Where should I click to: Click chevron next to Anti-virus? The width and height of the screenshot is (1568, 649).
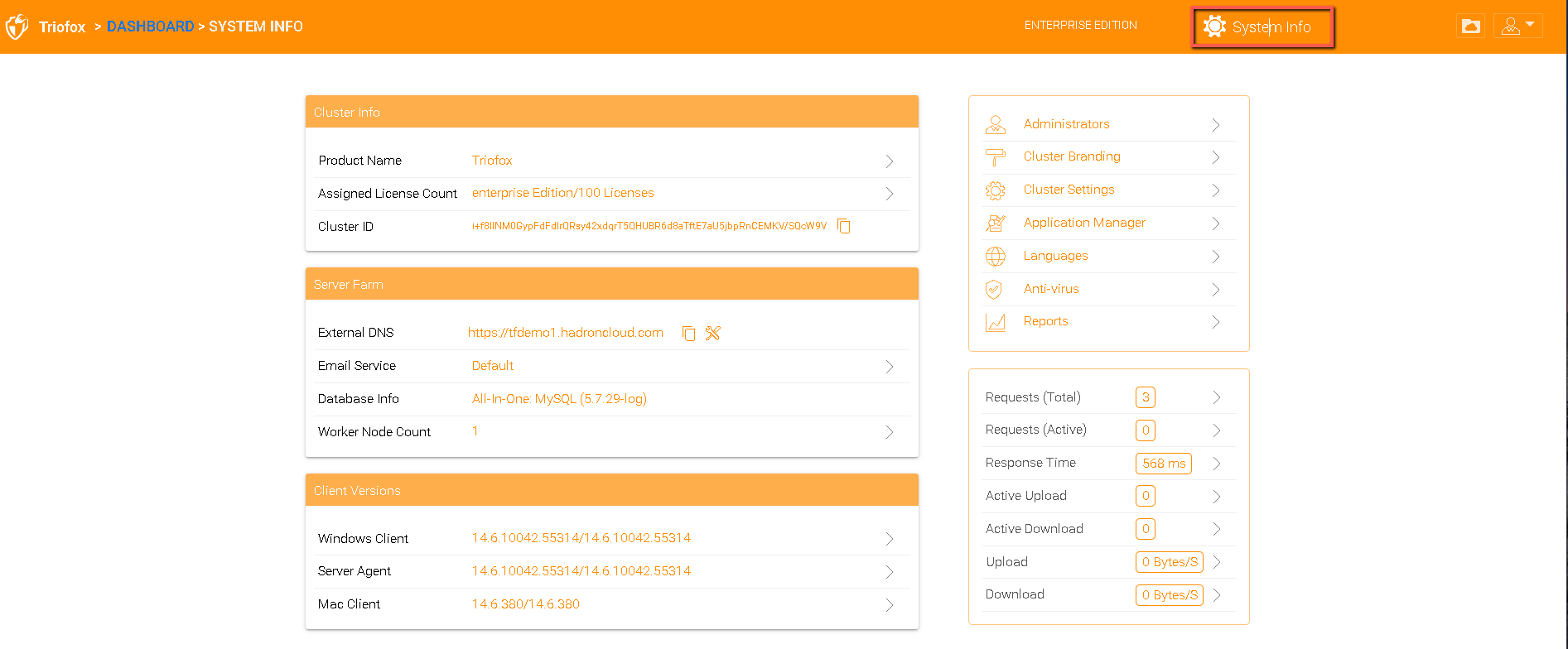(1216, 290)
